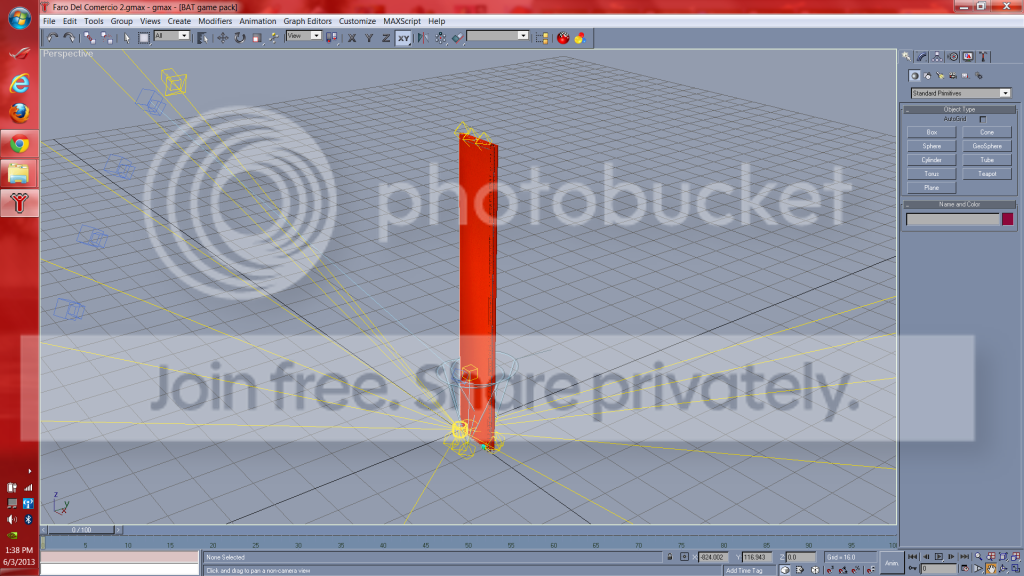The height and width of the screenshot is (576, 1024).
Task: Toggle the Anim animate button
Action: point(891,563)
